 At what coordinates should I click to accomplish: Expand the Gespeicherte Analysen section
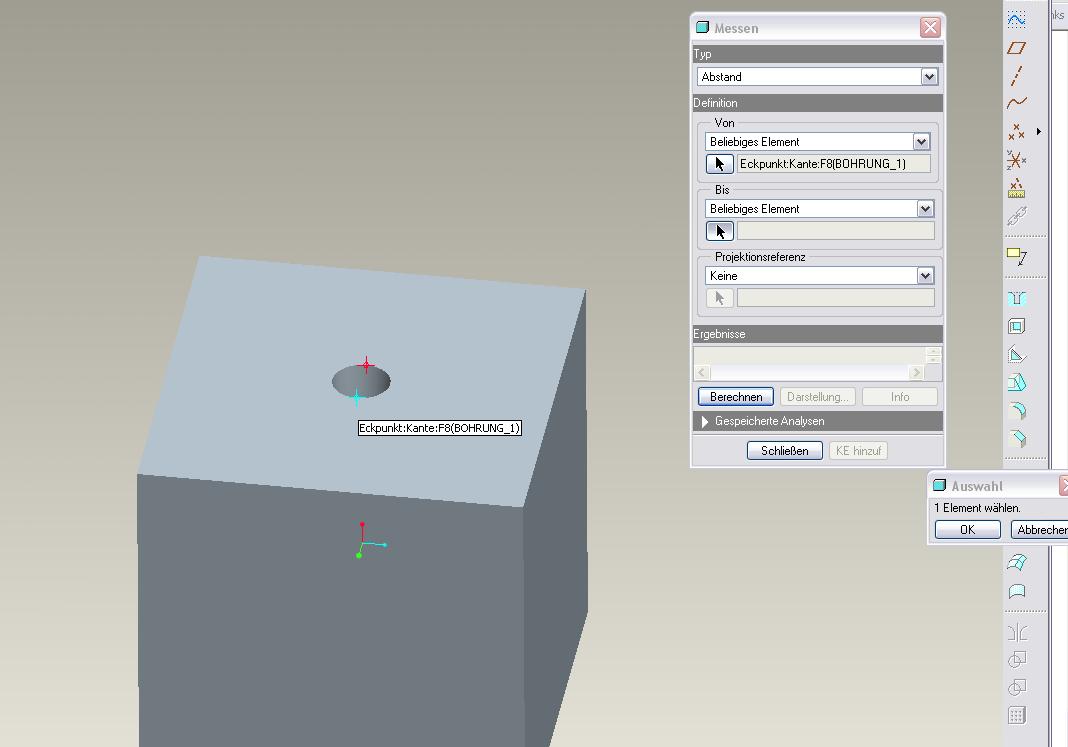(x=705, y=422)
